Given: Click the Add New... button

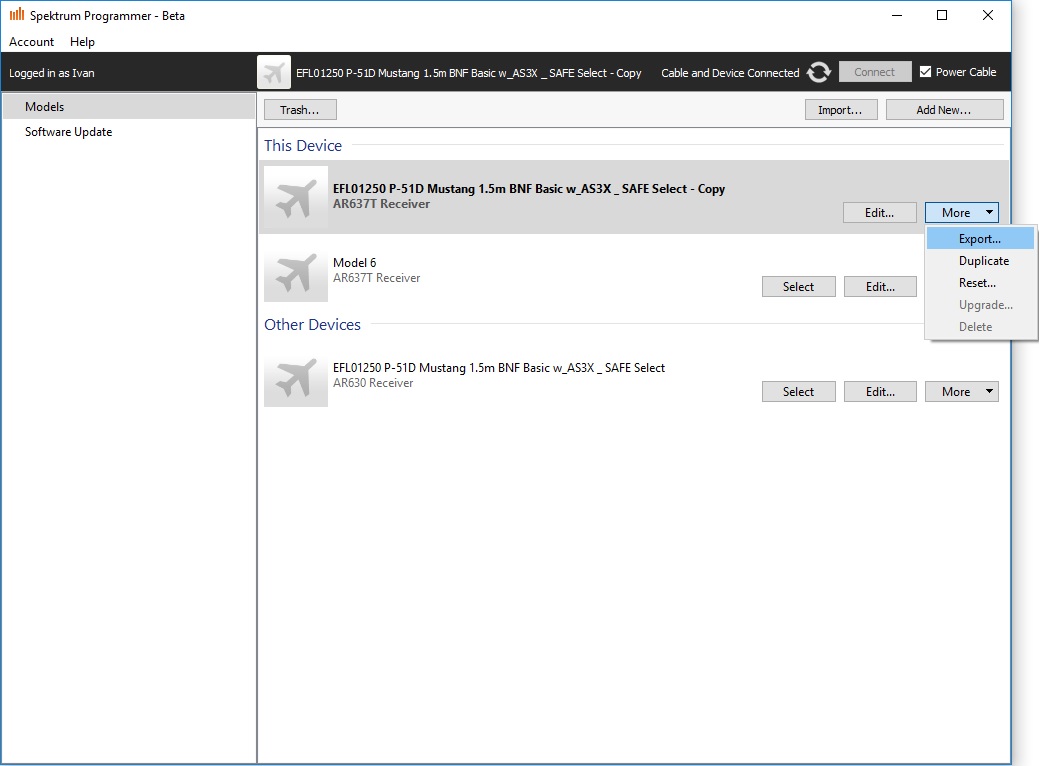Looking at the screenshot, I should [943, 110].
